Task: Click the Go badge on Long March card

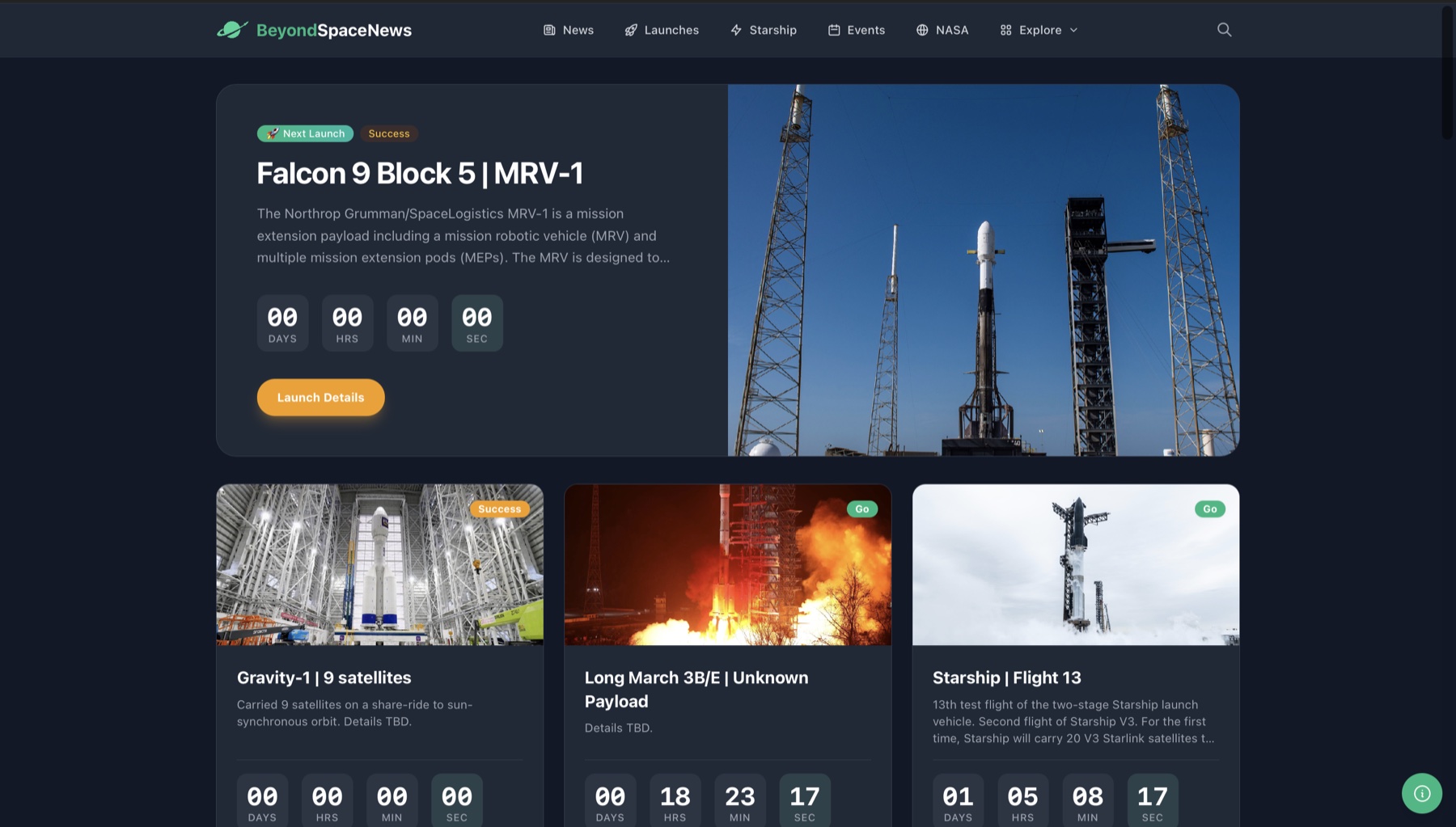Action: pyautogui.click(x=862, y=509)
